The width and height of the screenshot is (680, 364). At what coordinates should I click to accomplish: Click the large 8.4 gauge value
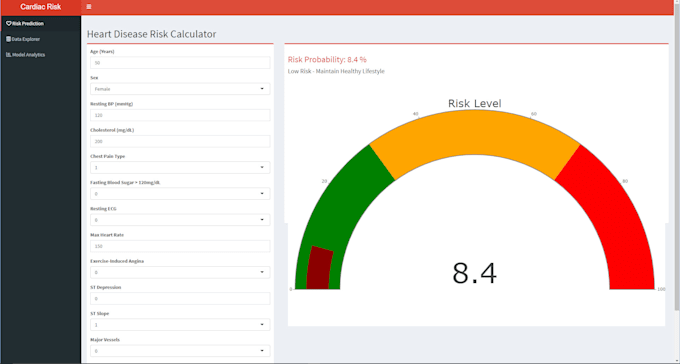coord(474,273)
